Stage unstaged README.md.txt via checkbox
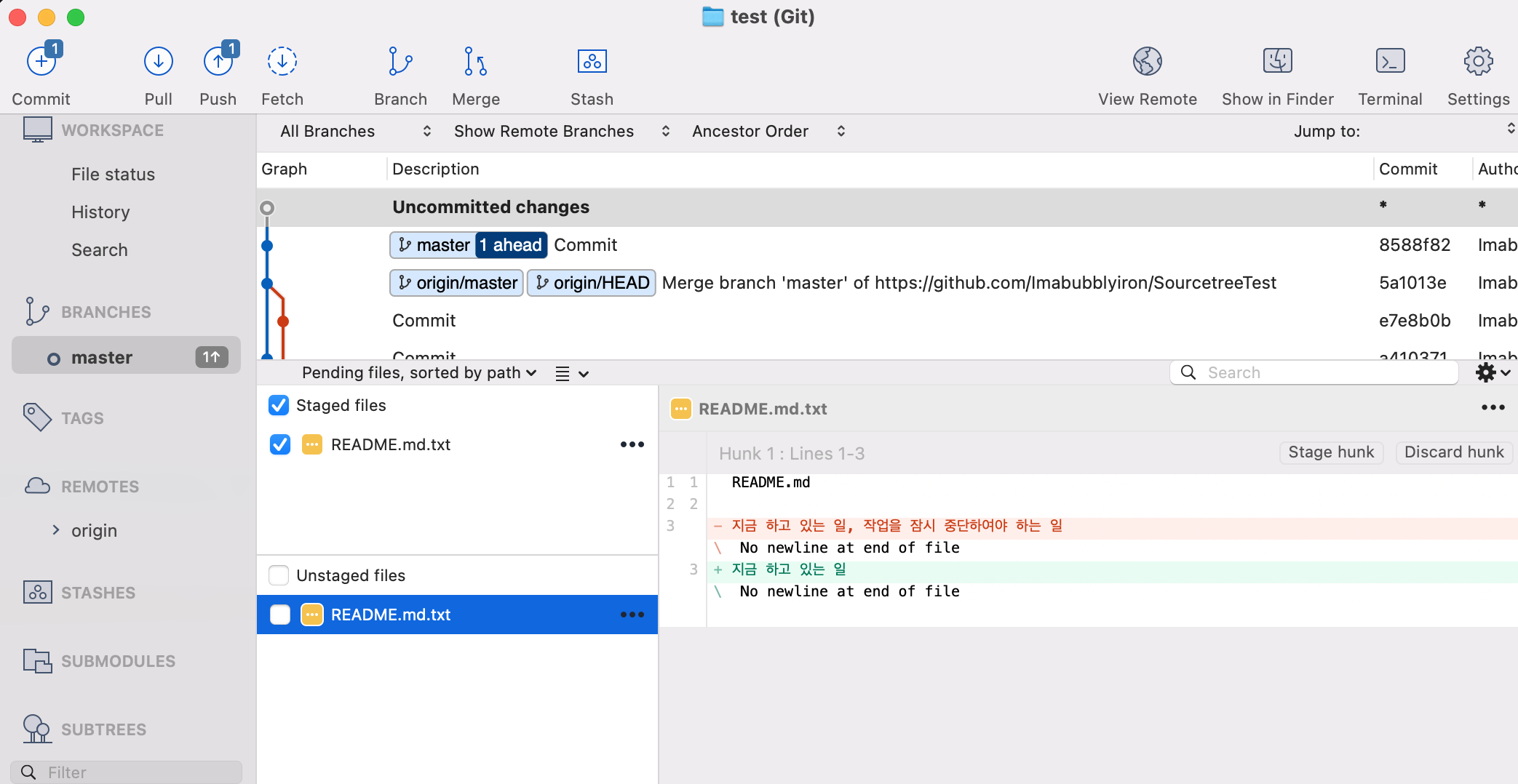Screen dimensions: 1518x784 pos(280,615)
